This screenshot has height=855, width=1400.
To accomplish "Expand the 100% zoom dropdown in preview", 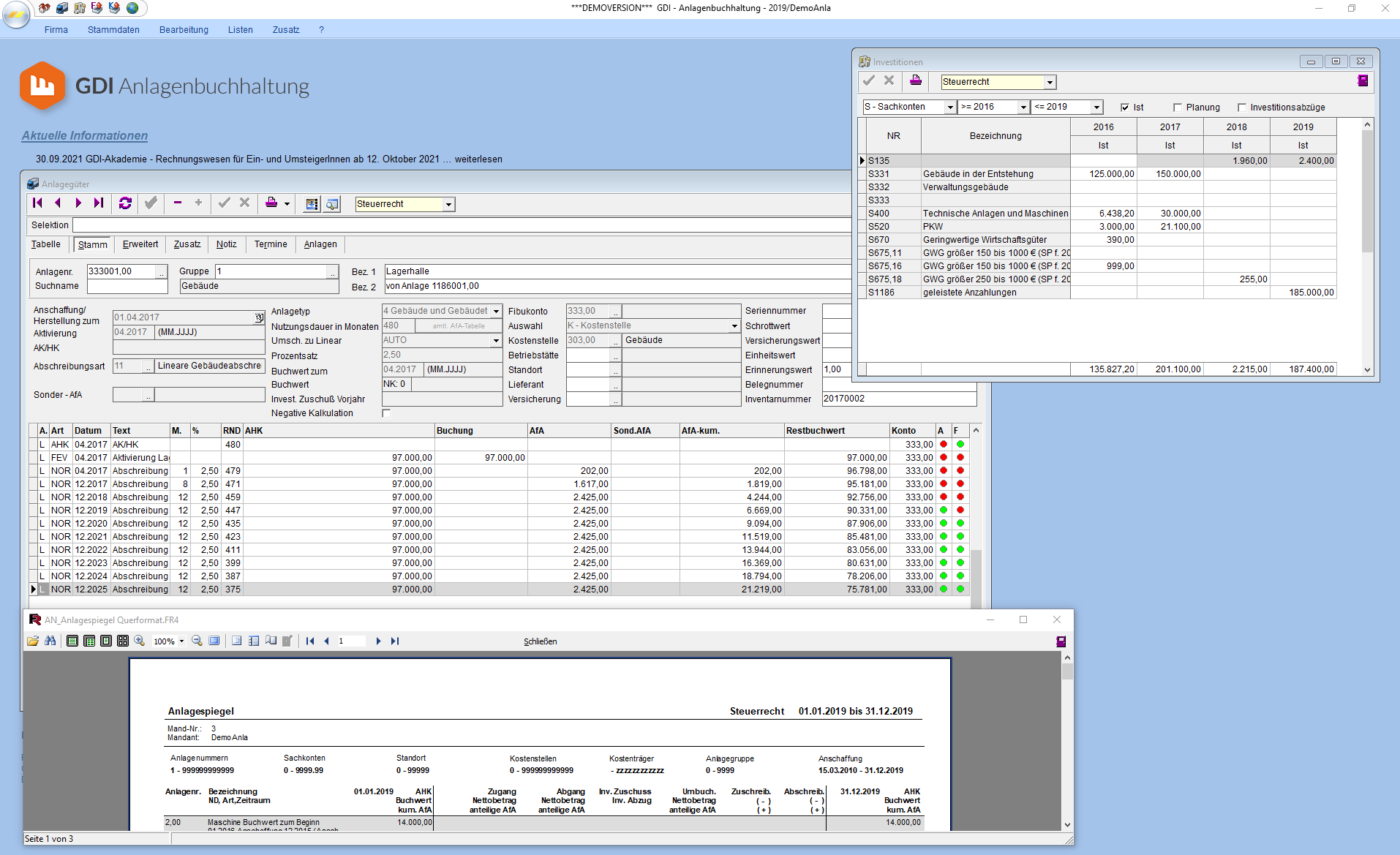I will 181,641.
